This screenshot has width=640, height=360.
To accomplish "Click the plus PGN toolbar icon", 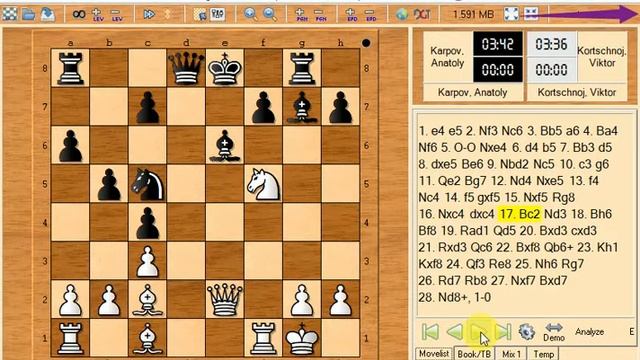I will click(x=302, y=15).
